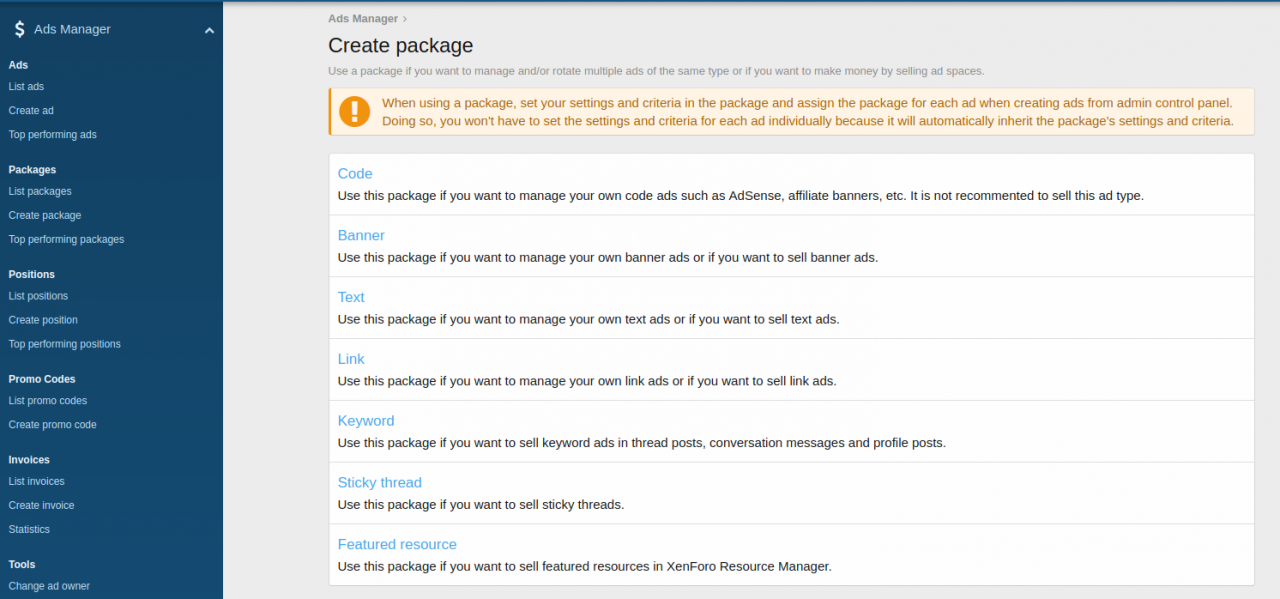Open "List promo codes"

coord(46,400)
